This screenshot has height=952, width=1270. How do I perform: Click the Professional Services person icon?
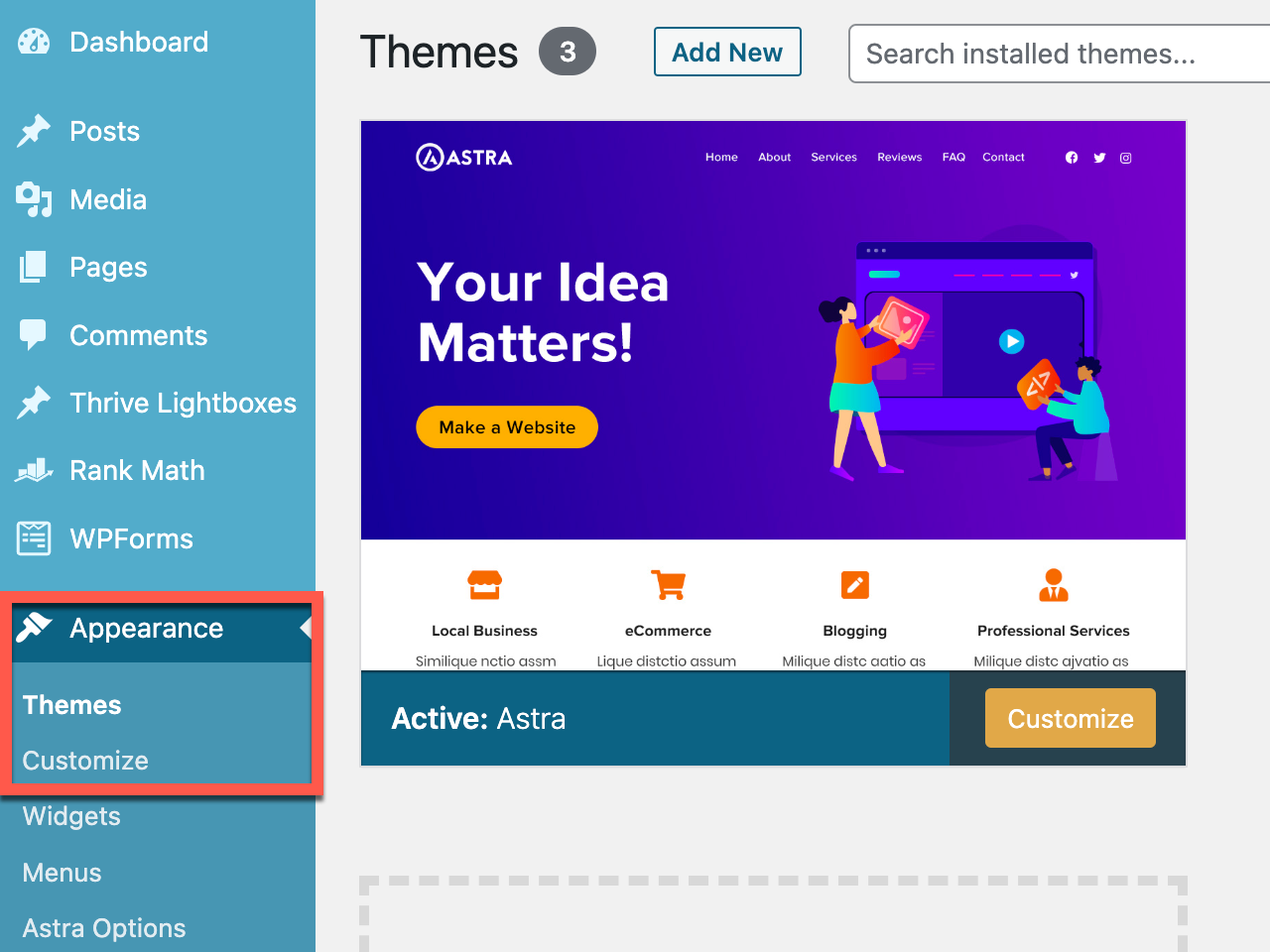point(1054,585)
